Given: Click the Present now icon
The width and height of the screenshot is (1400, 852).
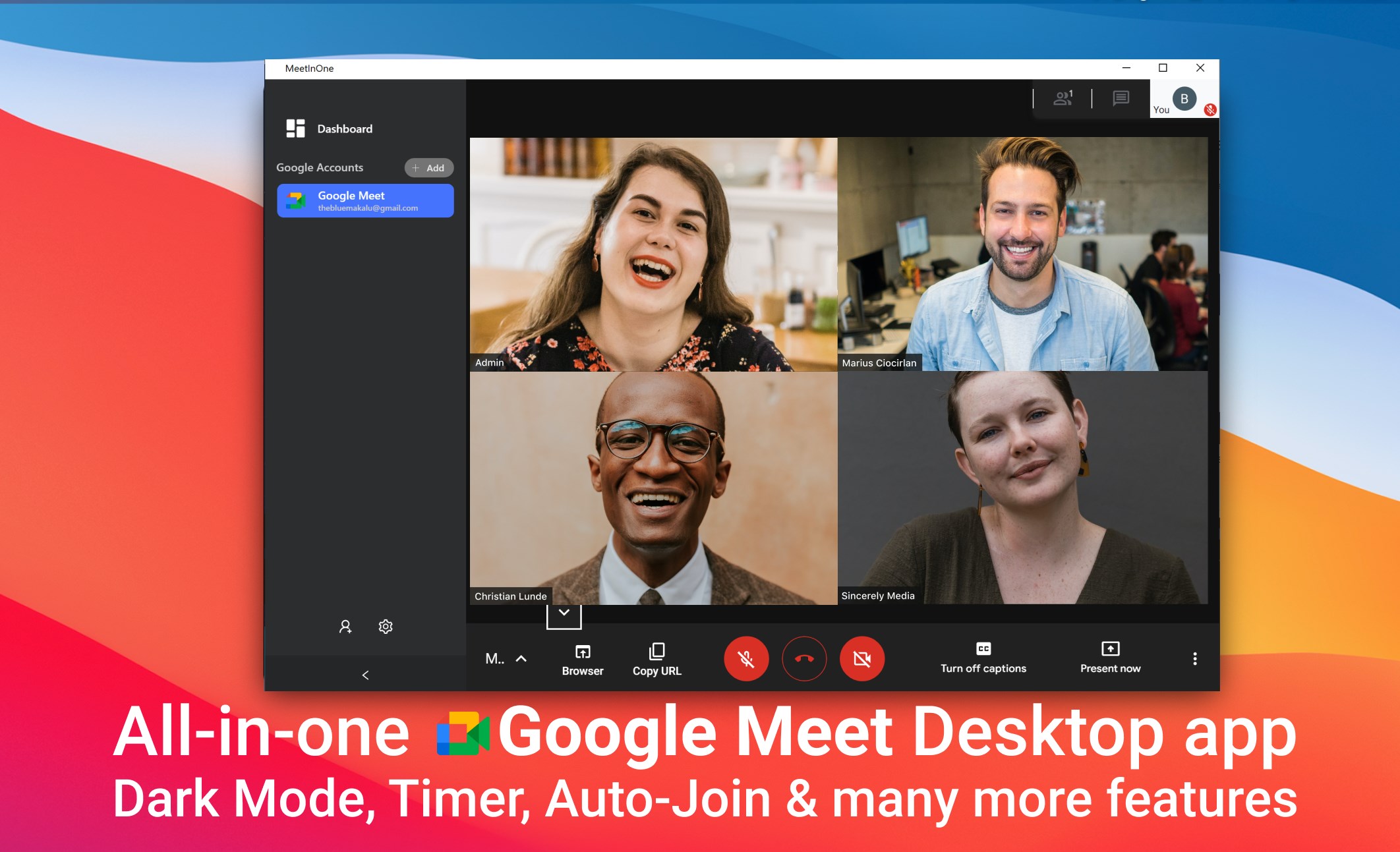Looking at the screenshot, I should pos(1110,649).
